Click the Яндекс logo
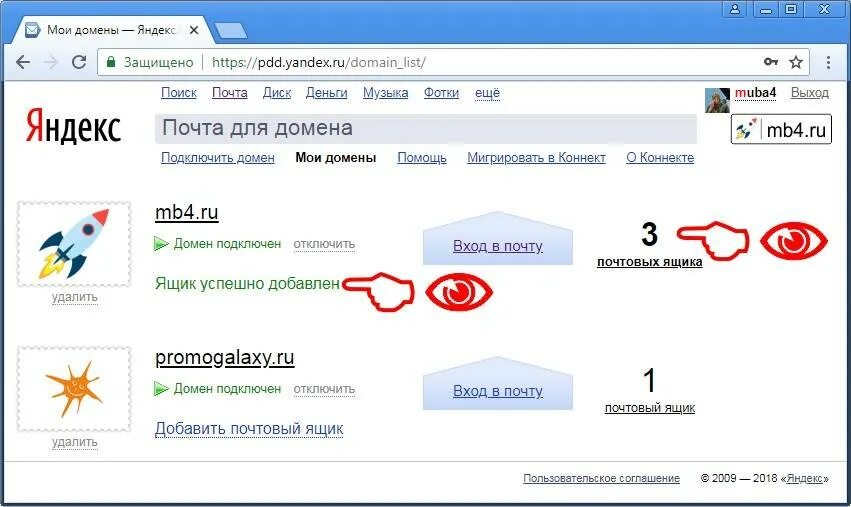 (73, 126)
